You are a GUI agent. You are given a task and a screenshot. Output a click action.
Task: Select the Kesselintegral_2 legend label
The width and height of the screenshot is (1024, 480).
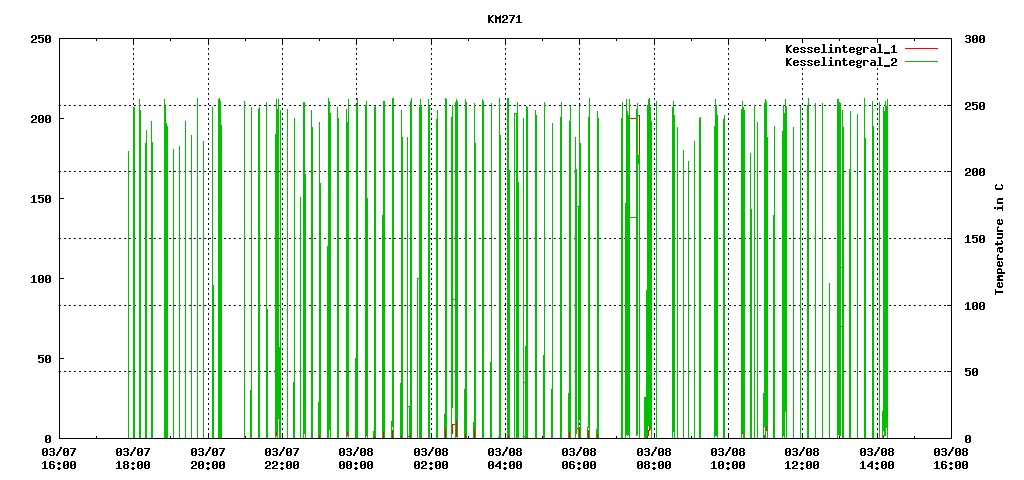point(841,62)
